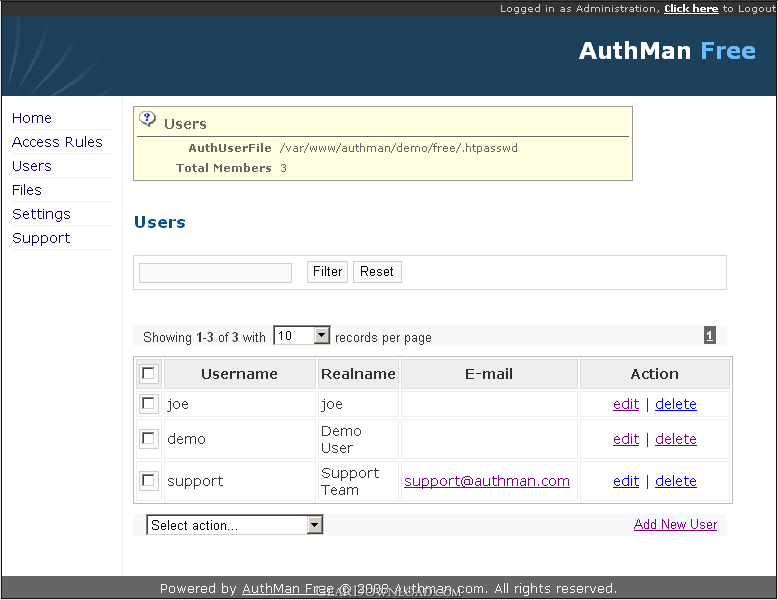Viewport: 778px width, 600px height.
Task: Open Users section in sidebar
Action: tap(32, 166)
